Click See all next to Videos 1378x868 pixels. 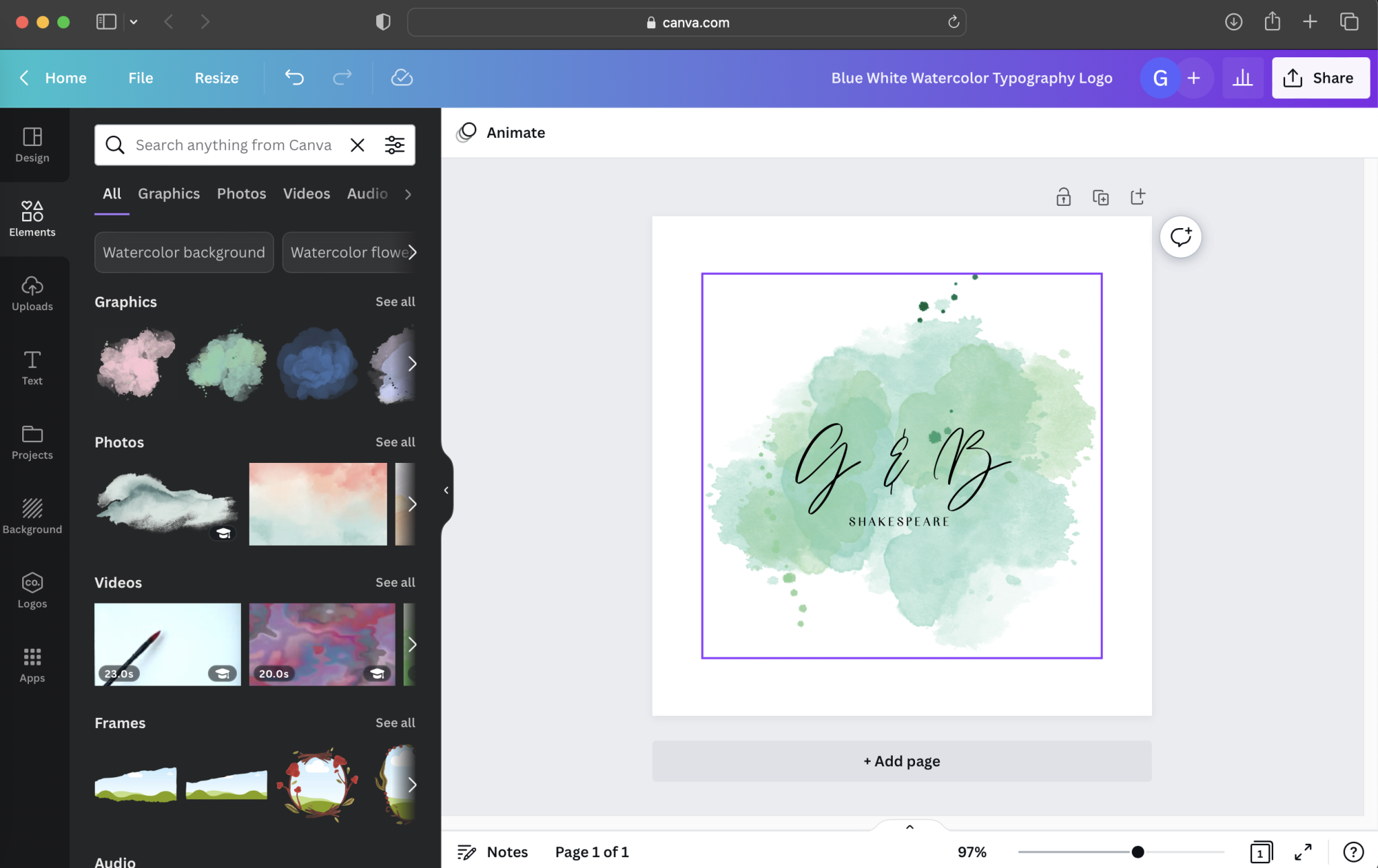(x=395, y=582)
